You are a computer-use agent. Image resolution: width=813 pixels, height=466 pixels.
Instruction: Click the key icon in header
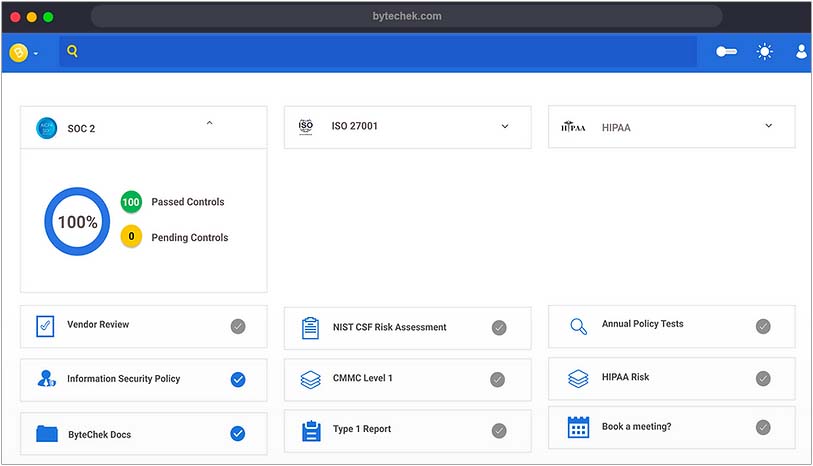coord(726,51)
